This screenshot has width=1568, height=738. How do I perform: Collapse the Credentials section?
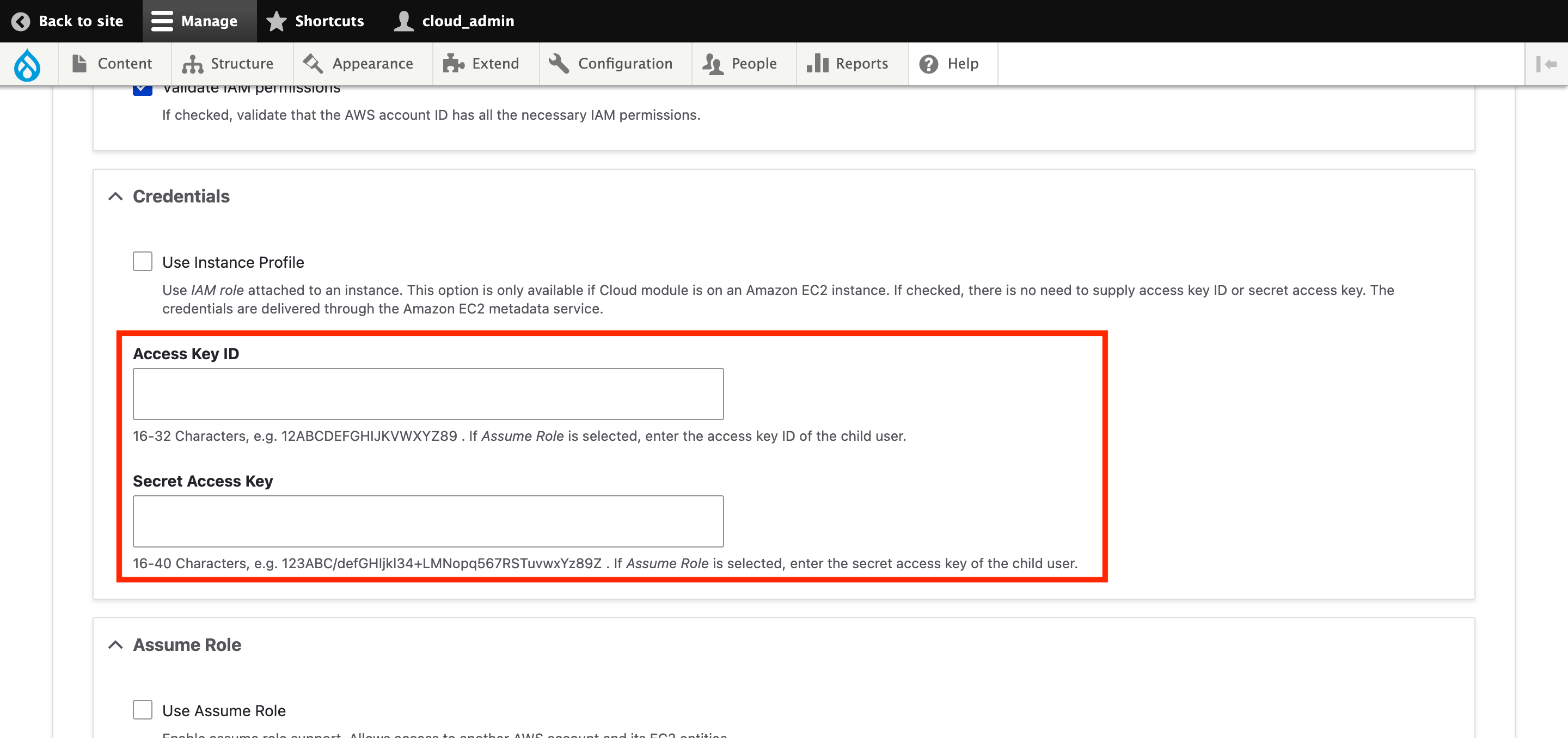point(115,196)
